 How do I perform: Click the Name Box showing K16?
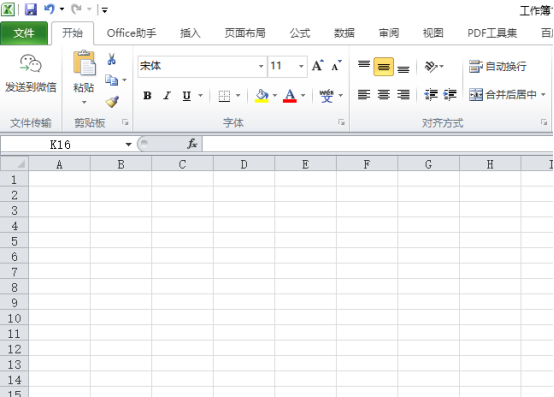coord(60,144)
